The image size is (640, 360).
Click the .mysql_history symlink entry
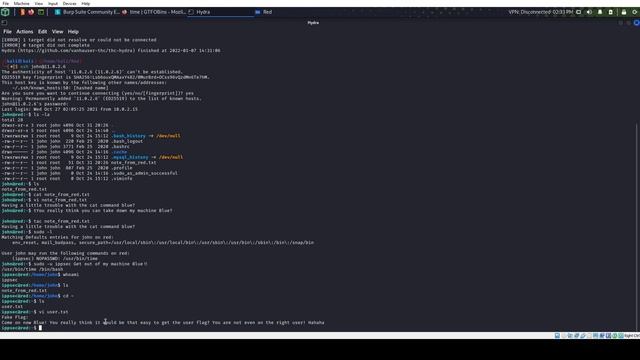click(130, 157)
